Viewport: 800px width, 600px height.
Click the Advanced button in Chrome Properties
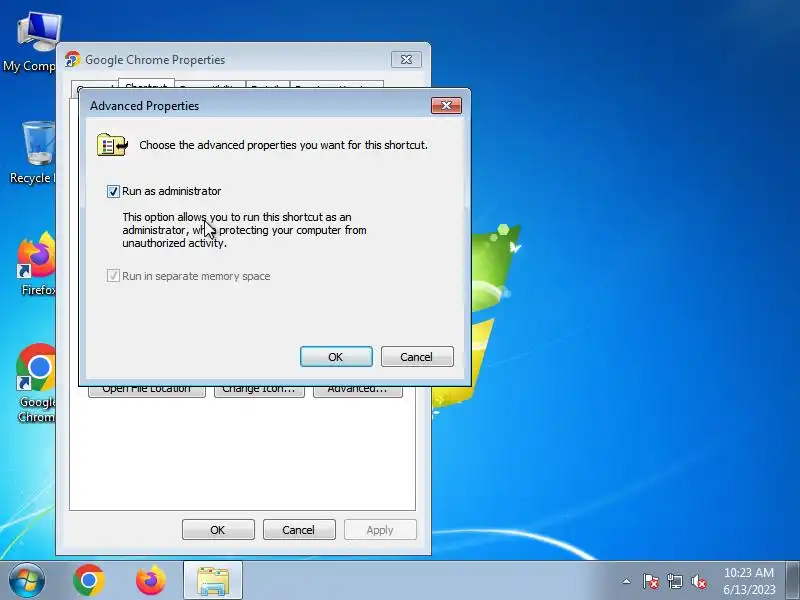(x=358, y=391)
